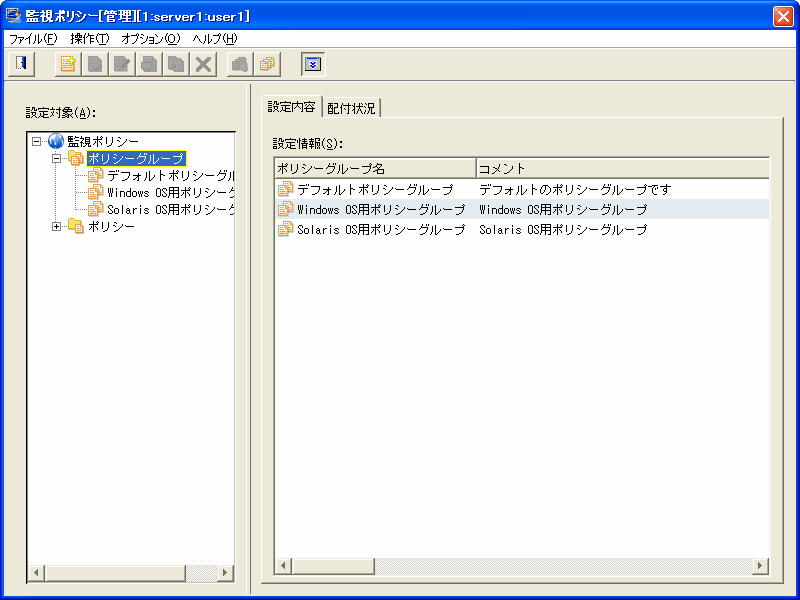
Task: Select the 監視ポリシー root tree item
Action: [103, 141]
